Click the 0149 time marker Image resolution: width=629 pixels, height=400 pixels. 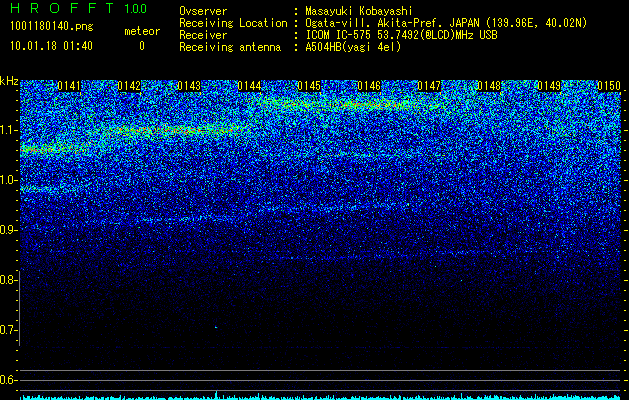(x=549, y=86)
